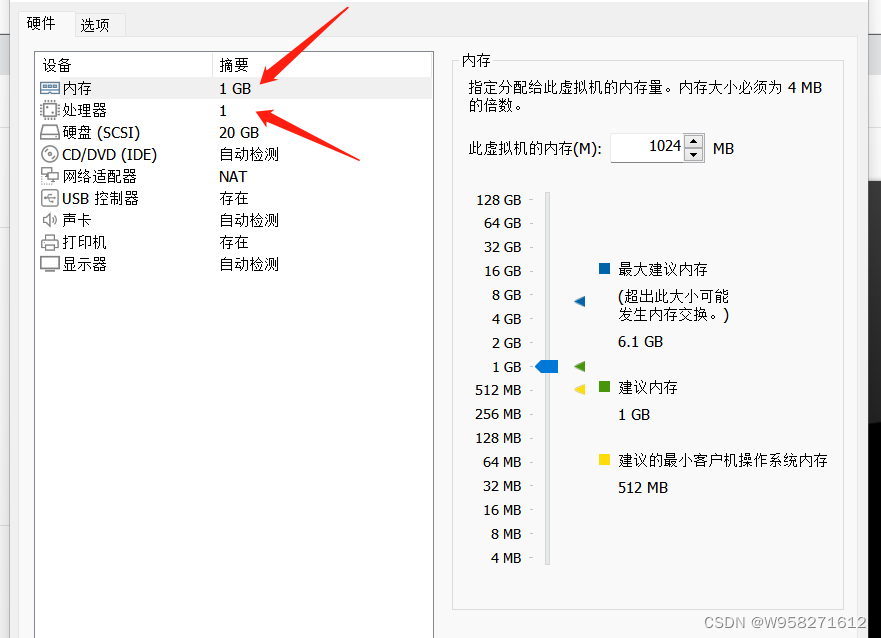Click the blue memory slider handle
This screenshot has width=881, height=638.
[x=547, y=367]
